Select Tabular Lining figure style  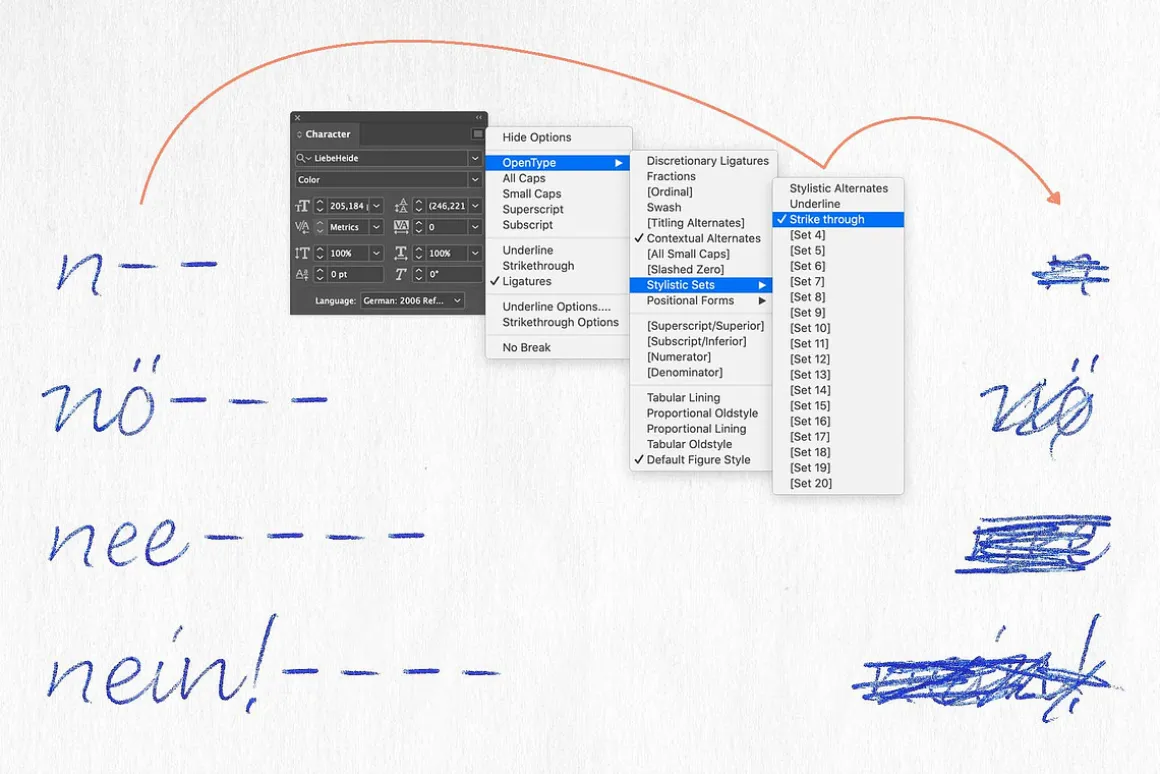(701, 397)
